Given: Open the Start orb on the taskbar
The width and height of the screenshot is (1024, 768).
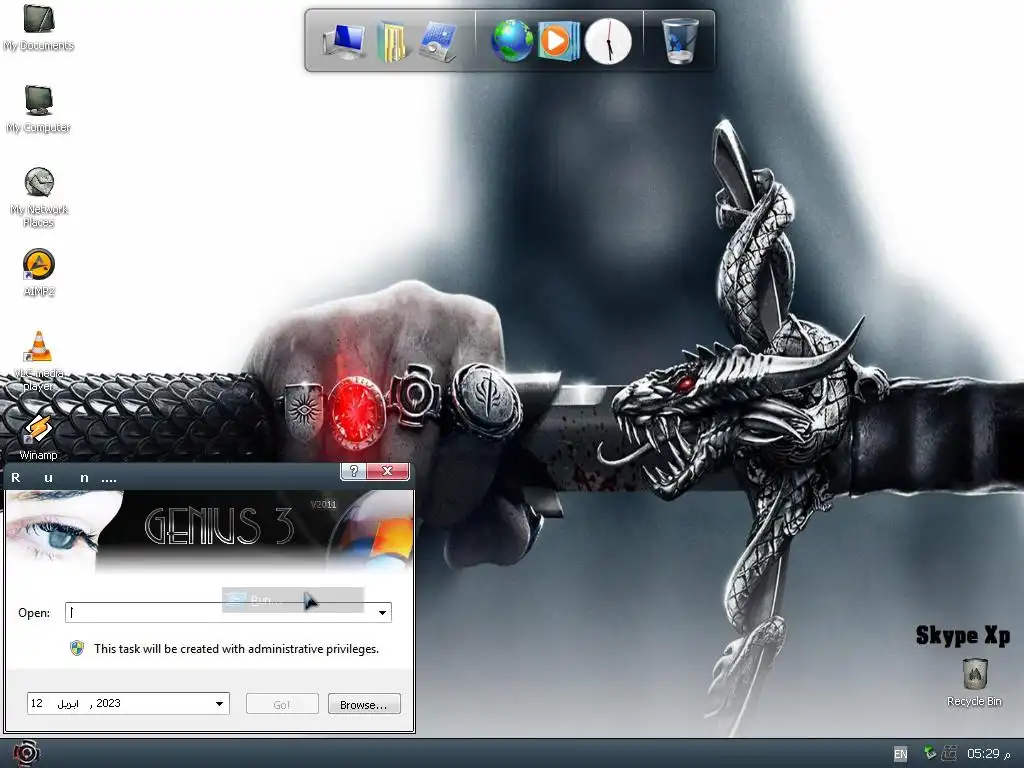Looking at the screenshot, I should click(x=26, y=754).
